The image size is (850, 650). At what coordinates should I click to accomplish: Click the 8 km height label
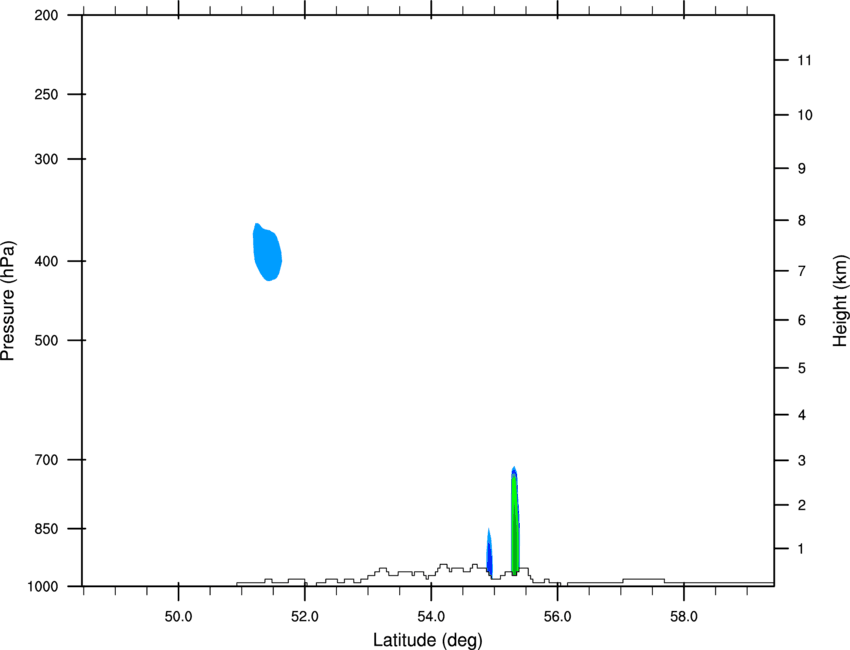point(802,221)
